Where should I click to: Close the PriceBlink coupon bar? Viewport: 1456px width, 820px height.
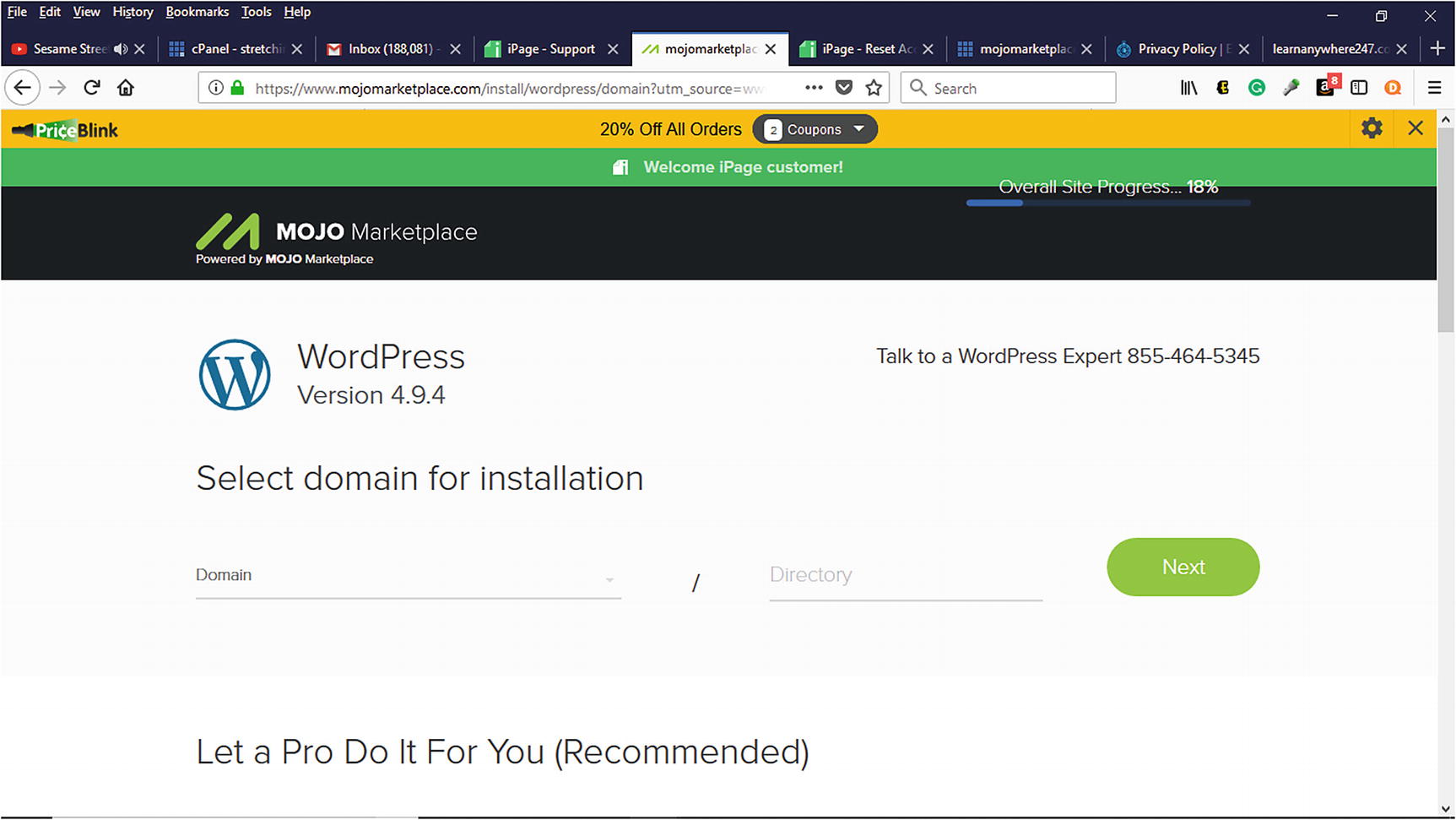pyautogui.click(x=1415, y=128)
